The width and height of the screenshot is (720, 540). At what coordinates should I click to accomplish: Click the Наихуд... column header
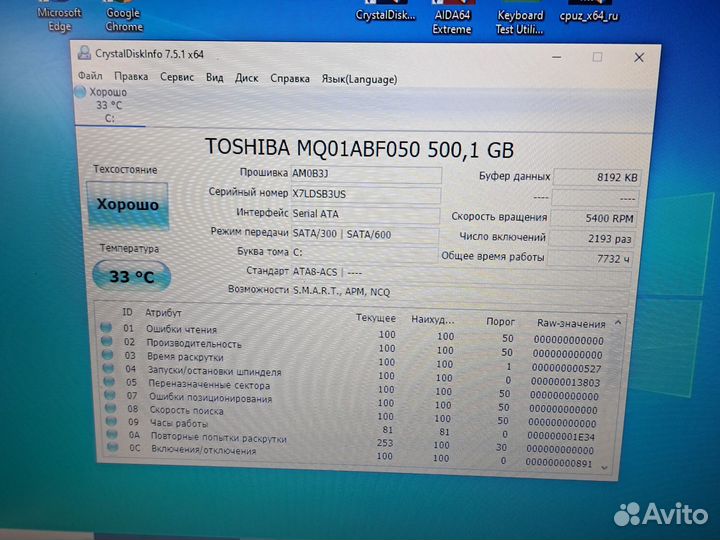click(x=433, y=319)
